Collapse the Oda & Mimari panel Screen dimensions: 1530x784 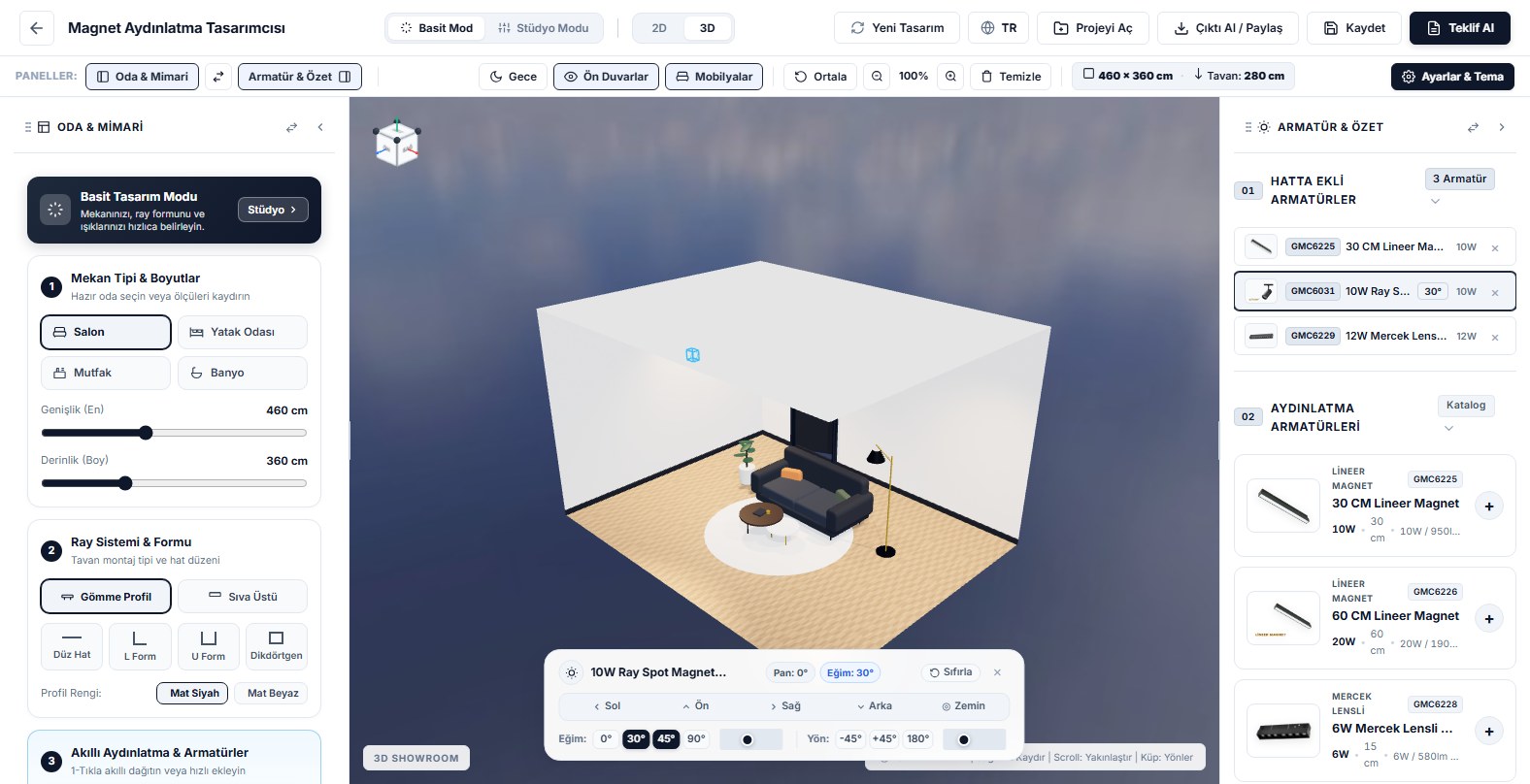[320, 127]
